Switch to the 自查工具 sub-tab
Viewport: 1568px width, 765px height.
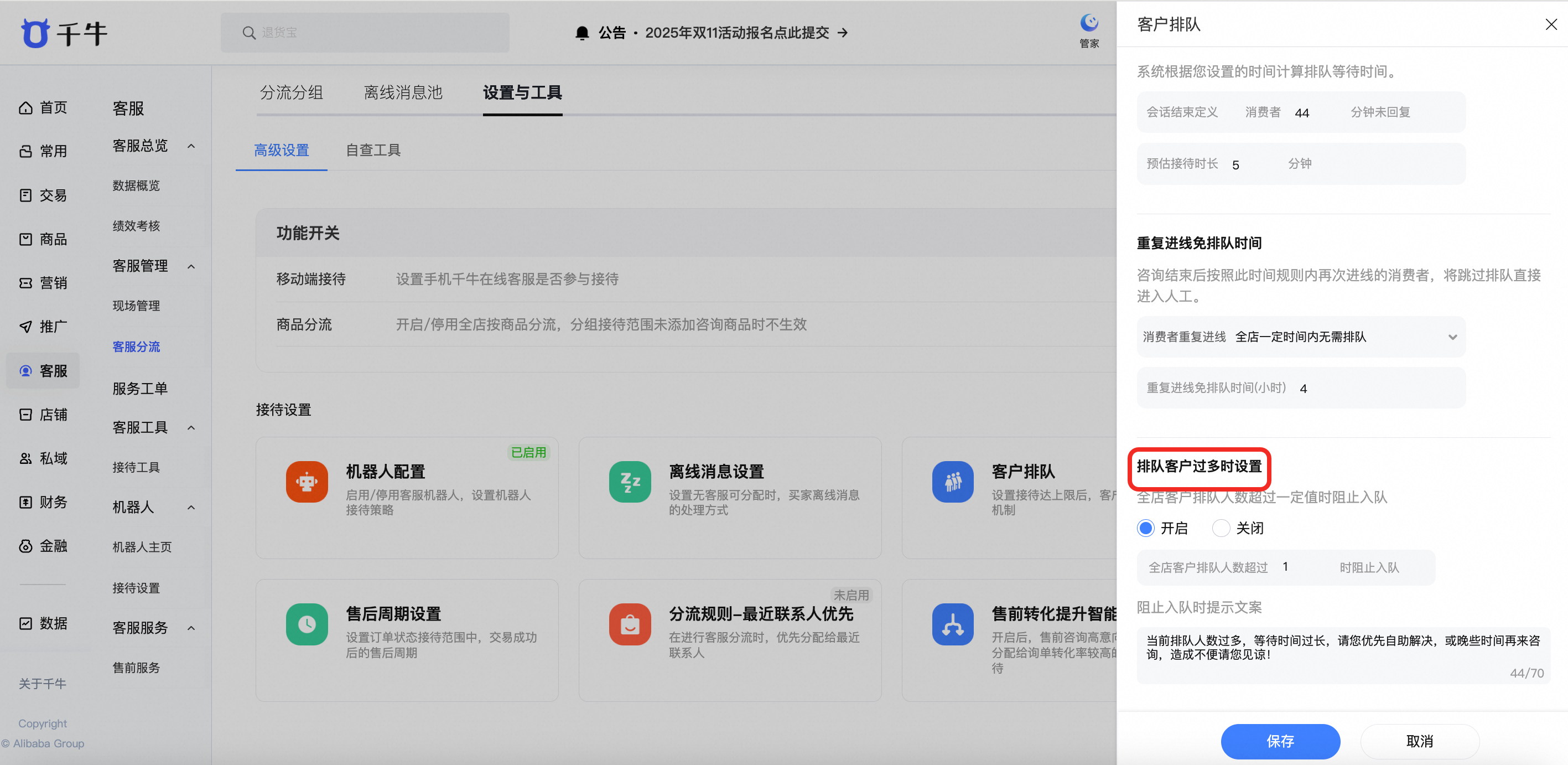click(x=373, y=150)
